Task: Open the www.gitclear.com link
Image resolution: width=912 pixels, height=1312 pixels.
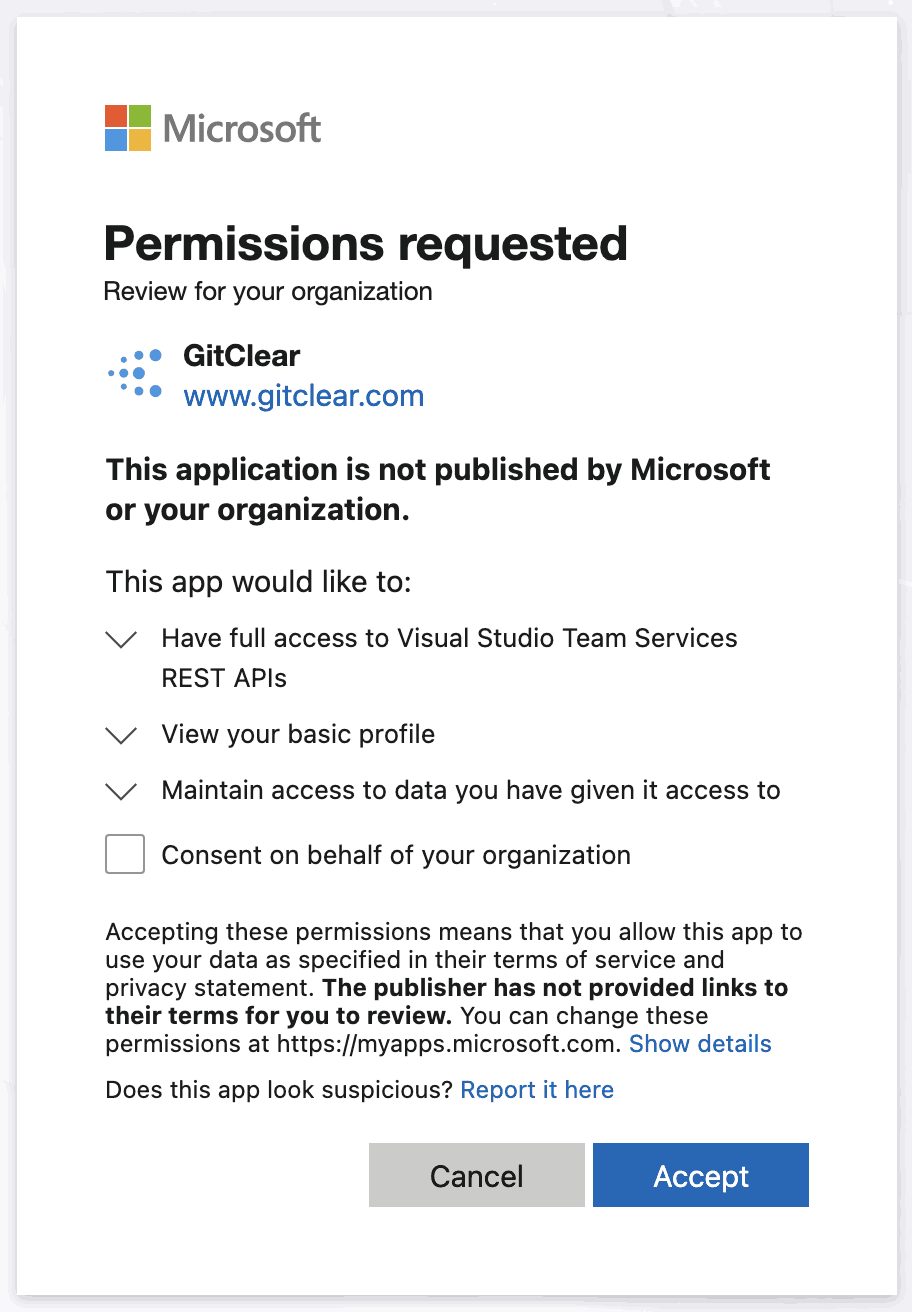Action: coord(304,396)
